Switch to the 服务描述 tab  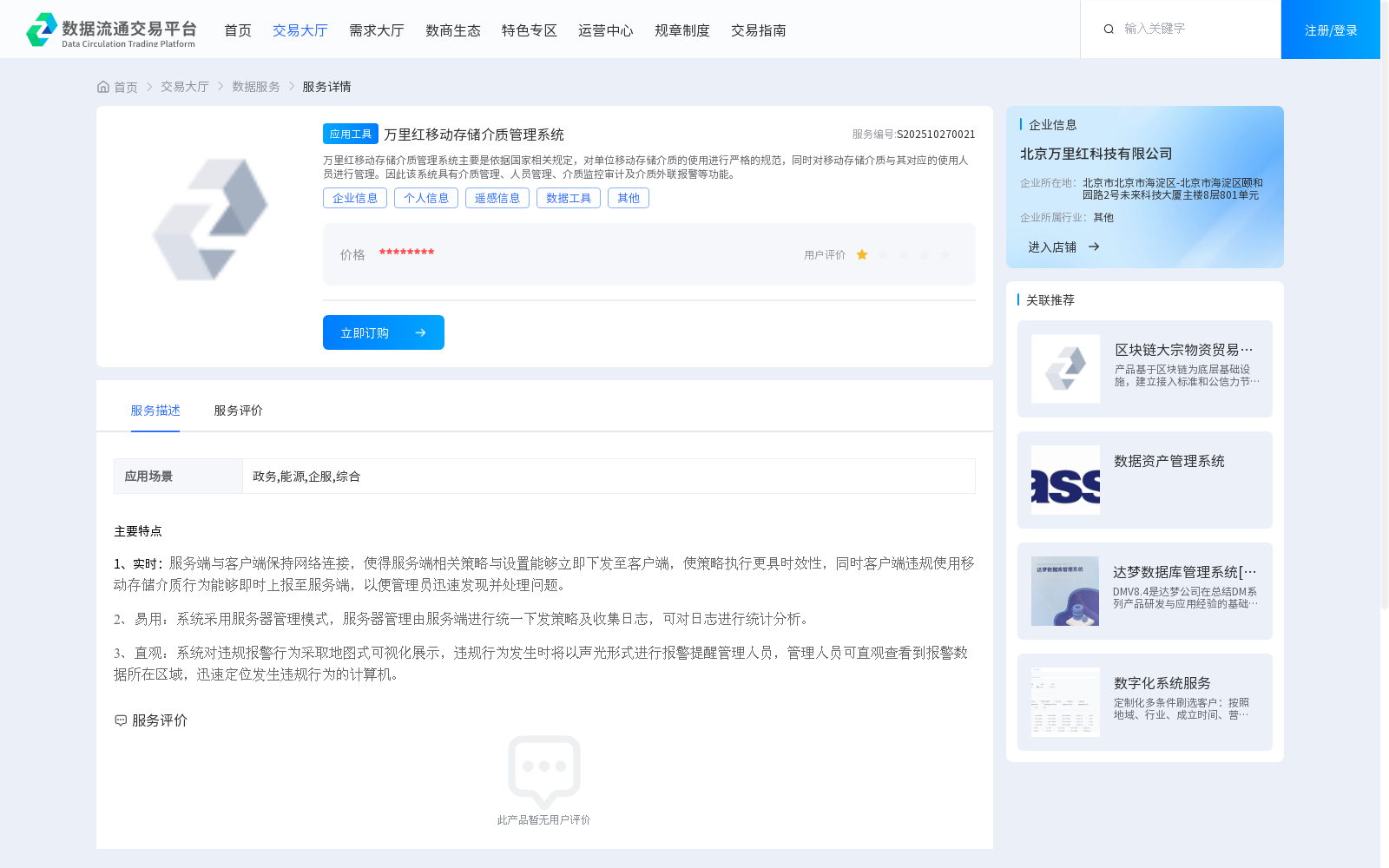coord(155,411)
